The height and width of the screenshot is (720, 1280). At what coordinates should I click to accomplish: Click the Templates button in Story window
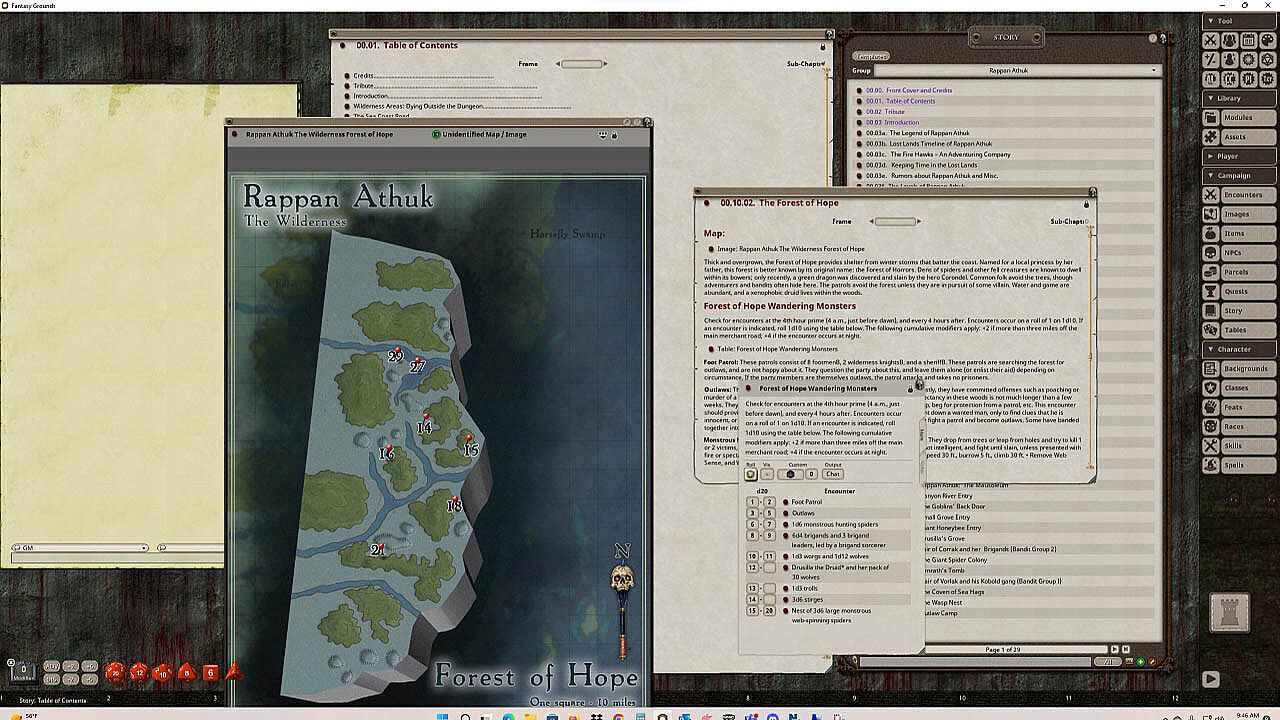871,57
